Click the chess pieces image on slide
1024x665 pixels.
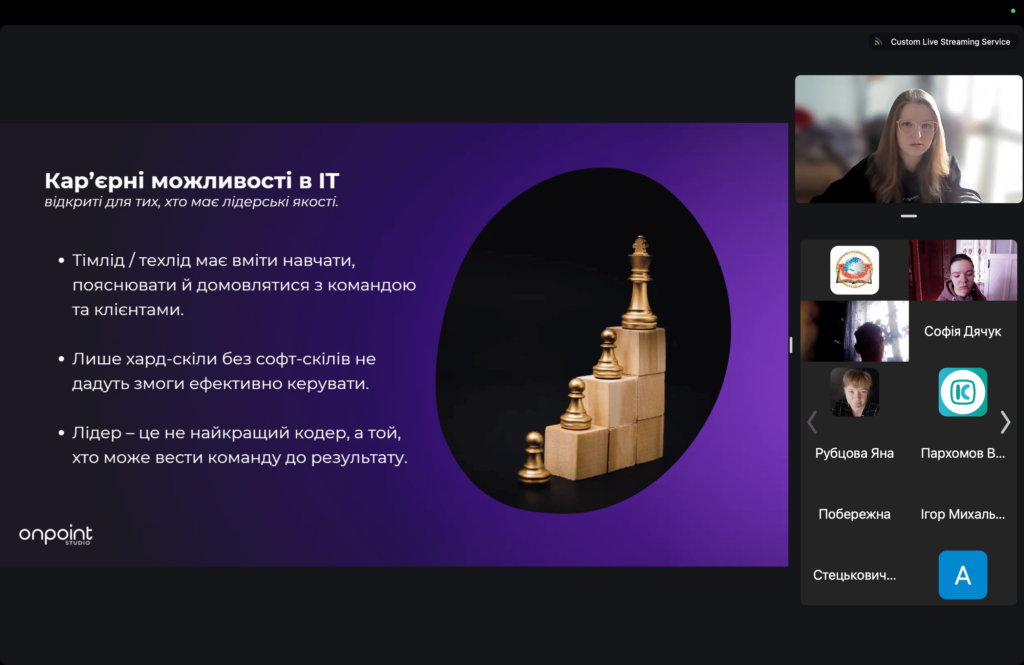583,340
